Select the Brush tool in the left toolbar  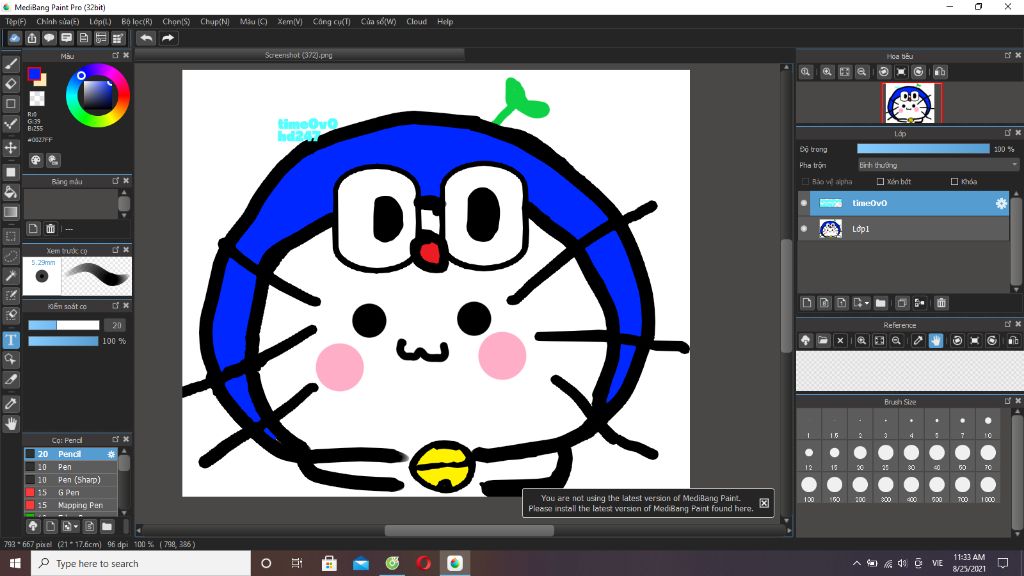pyautogui.click(x=10, y=64)
